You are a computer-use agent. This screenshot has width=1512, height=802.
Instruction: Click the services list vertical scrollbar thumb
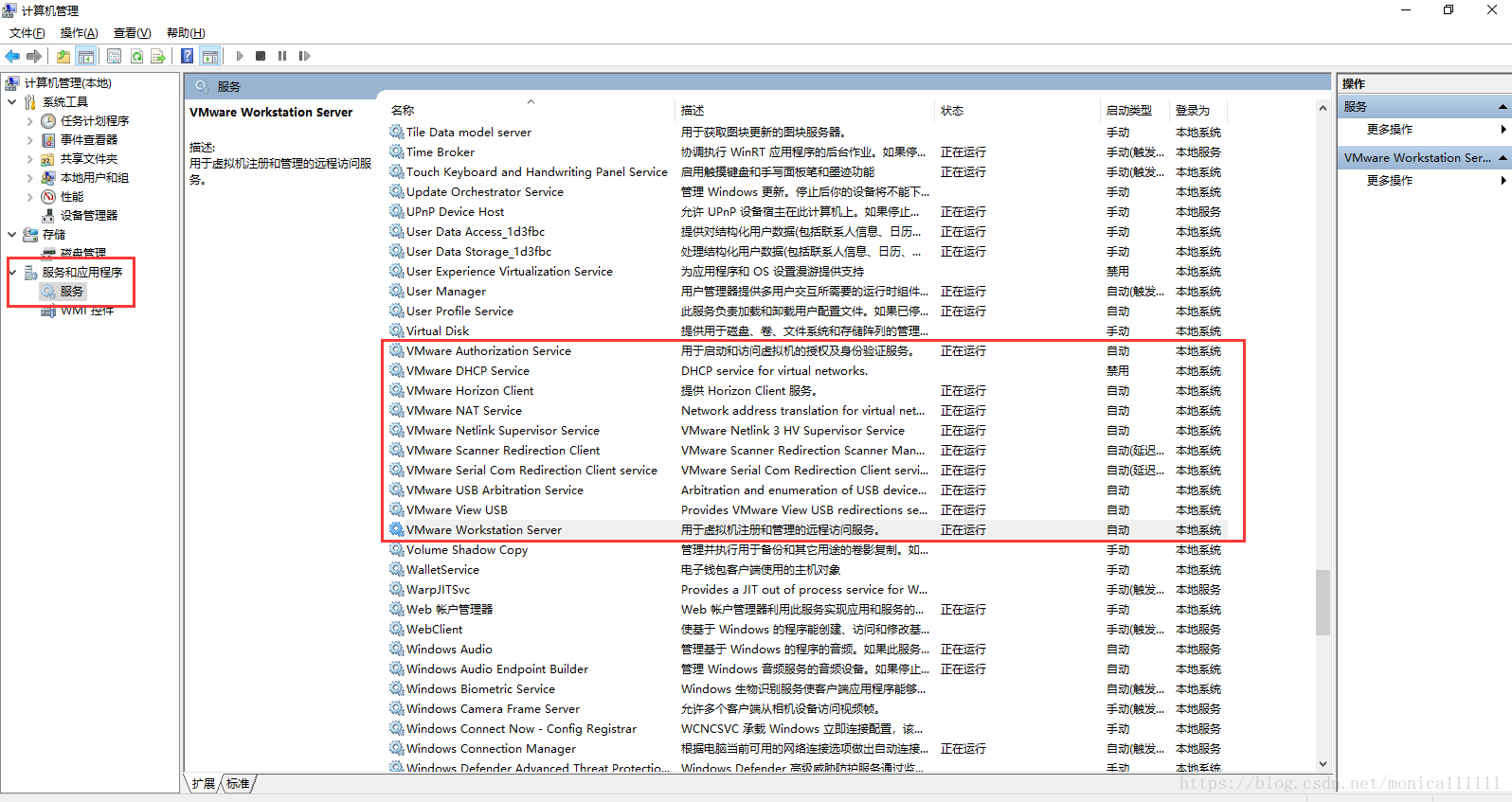coord(1323,602)
